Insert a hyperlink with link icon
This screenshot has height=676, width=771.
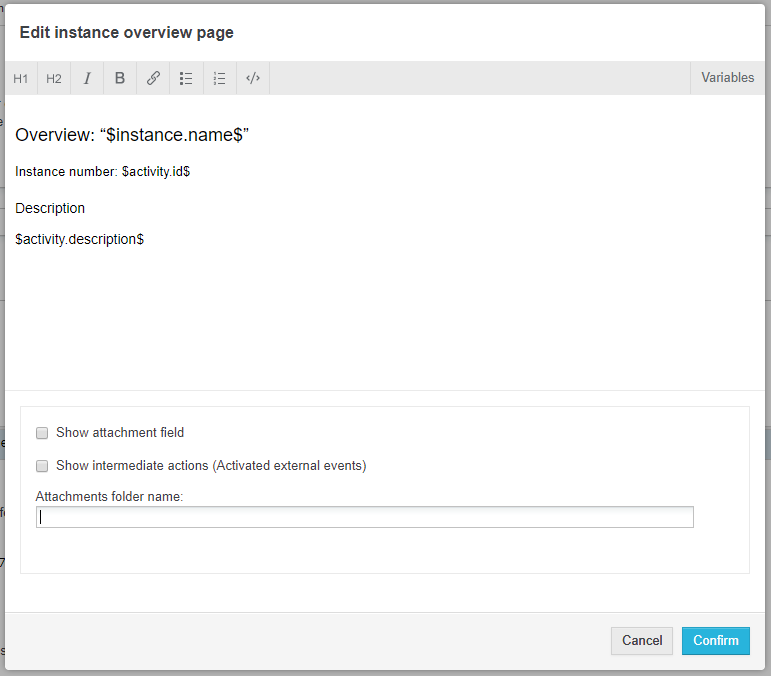153,78
